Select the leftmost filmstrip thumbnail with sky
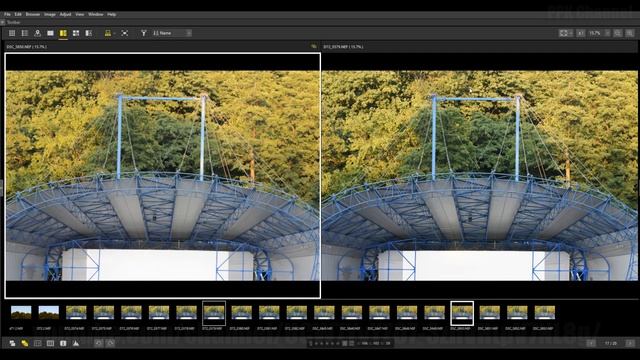The image size is (640, 360). point(21,312)
